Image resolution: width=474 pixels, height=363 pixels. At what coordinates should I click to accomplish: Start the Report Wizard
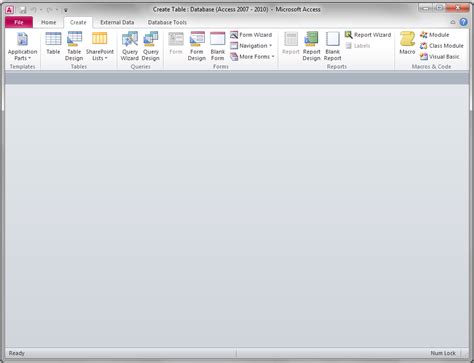point(368,35)
